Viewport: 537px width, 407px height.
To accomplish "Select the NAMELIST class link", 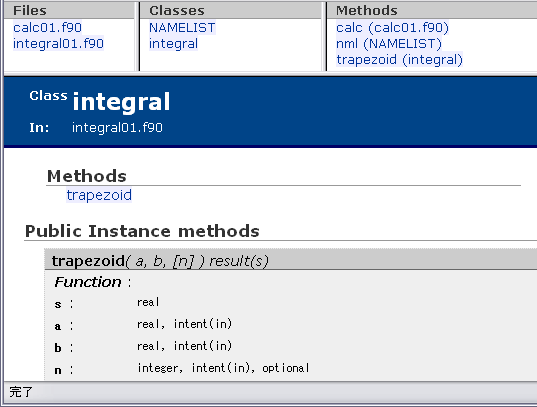I will pyautogui.click(x=182, y=27).
